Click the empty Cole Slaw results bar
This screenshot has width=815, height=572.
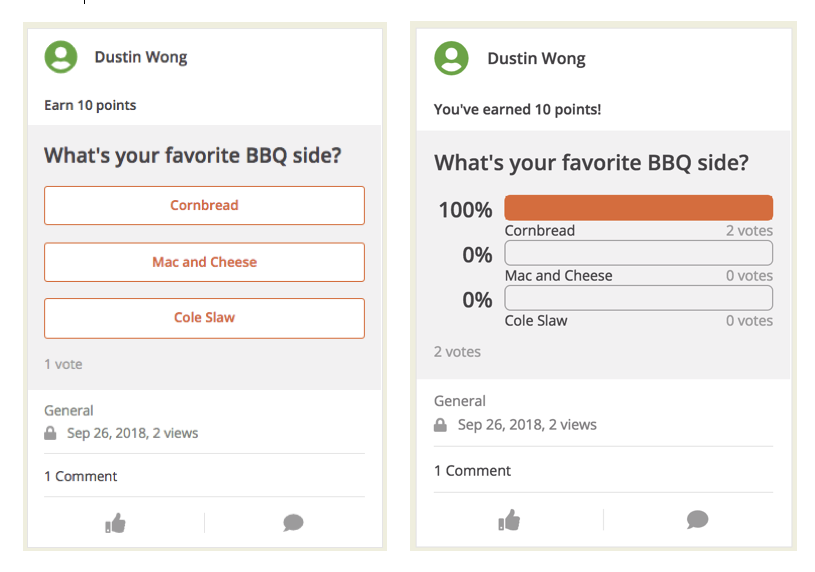(x=638, y=298)
